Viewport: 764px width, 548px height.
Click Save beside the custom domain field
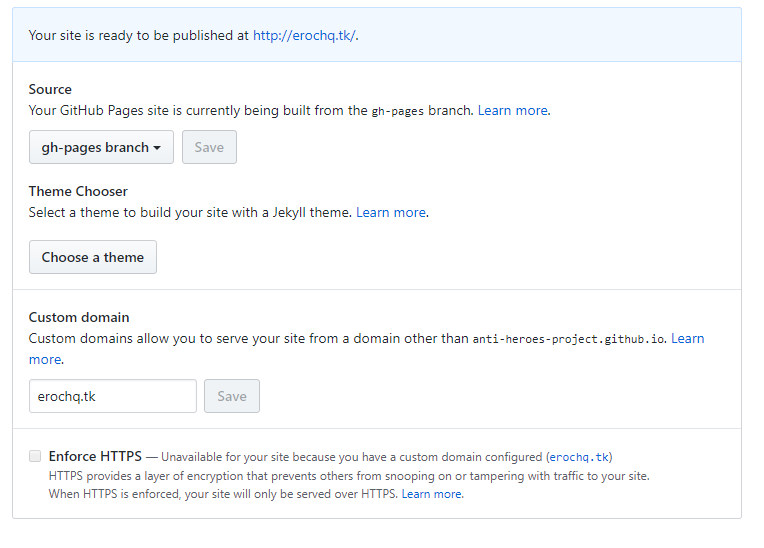coord(232,397)
